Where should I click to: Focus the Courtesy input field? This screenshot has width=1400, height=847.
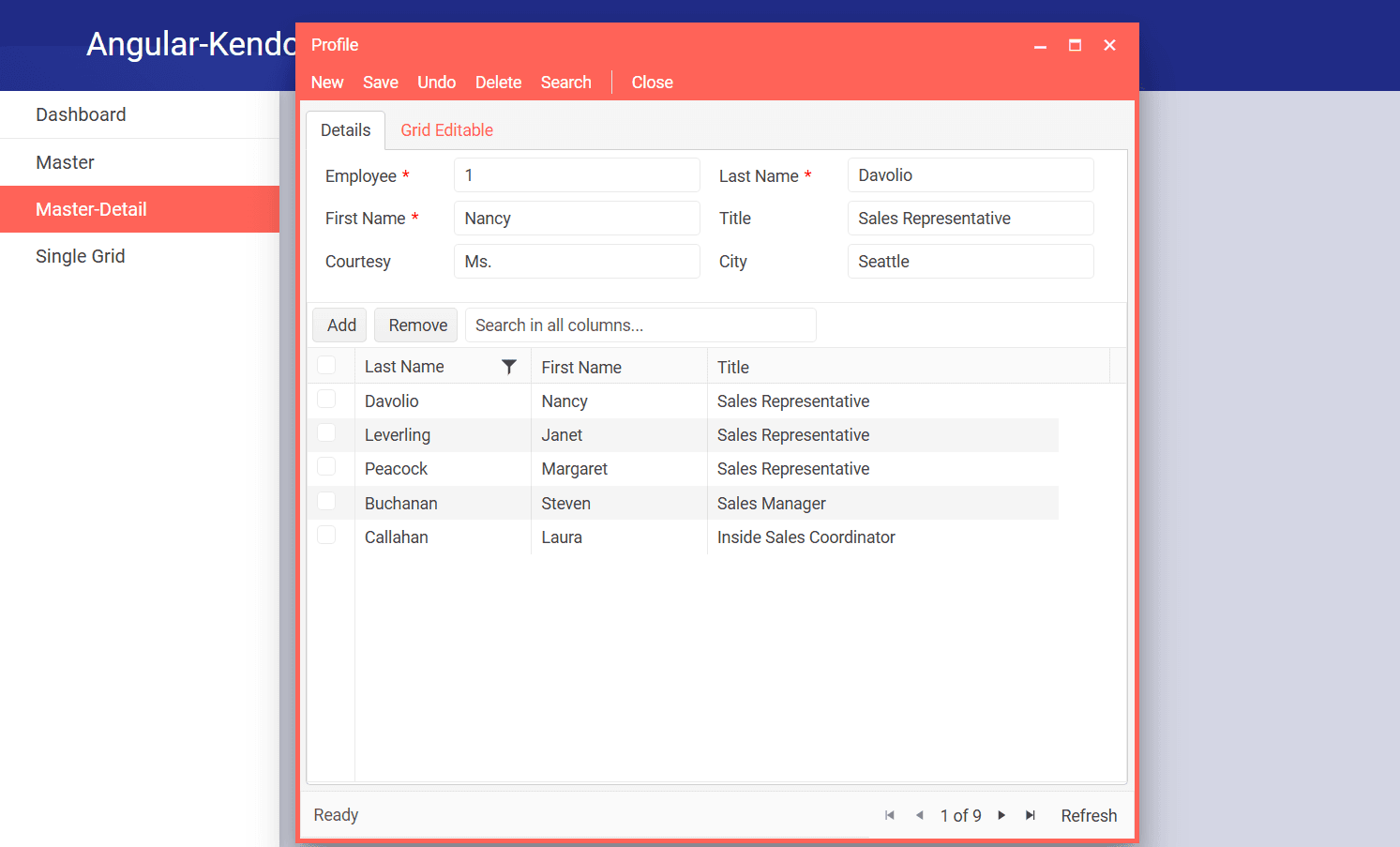pos(577,262)
